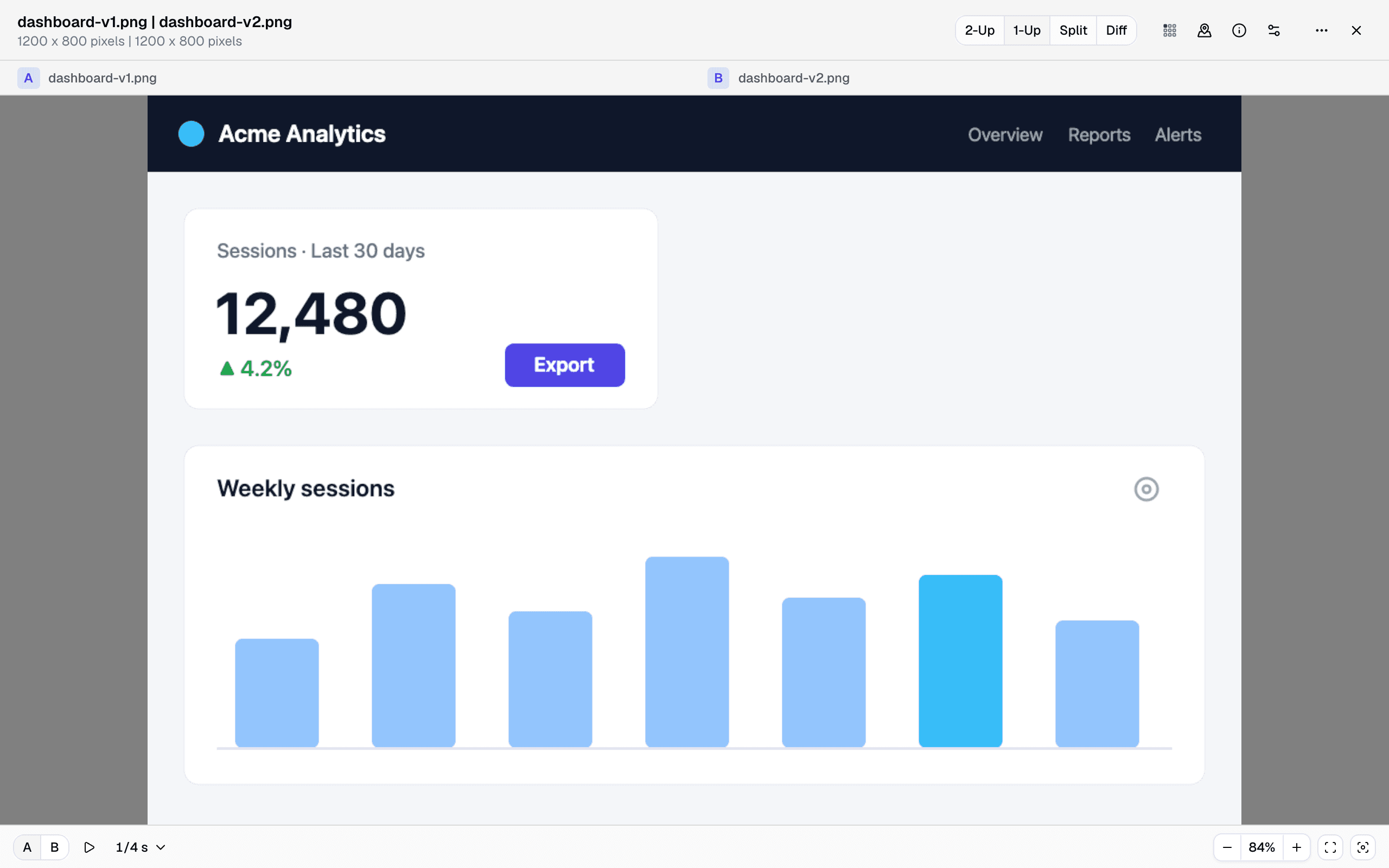
Task: Click the target icon in Weekly sessions card
Action: coord(1146,489)
